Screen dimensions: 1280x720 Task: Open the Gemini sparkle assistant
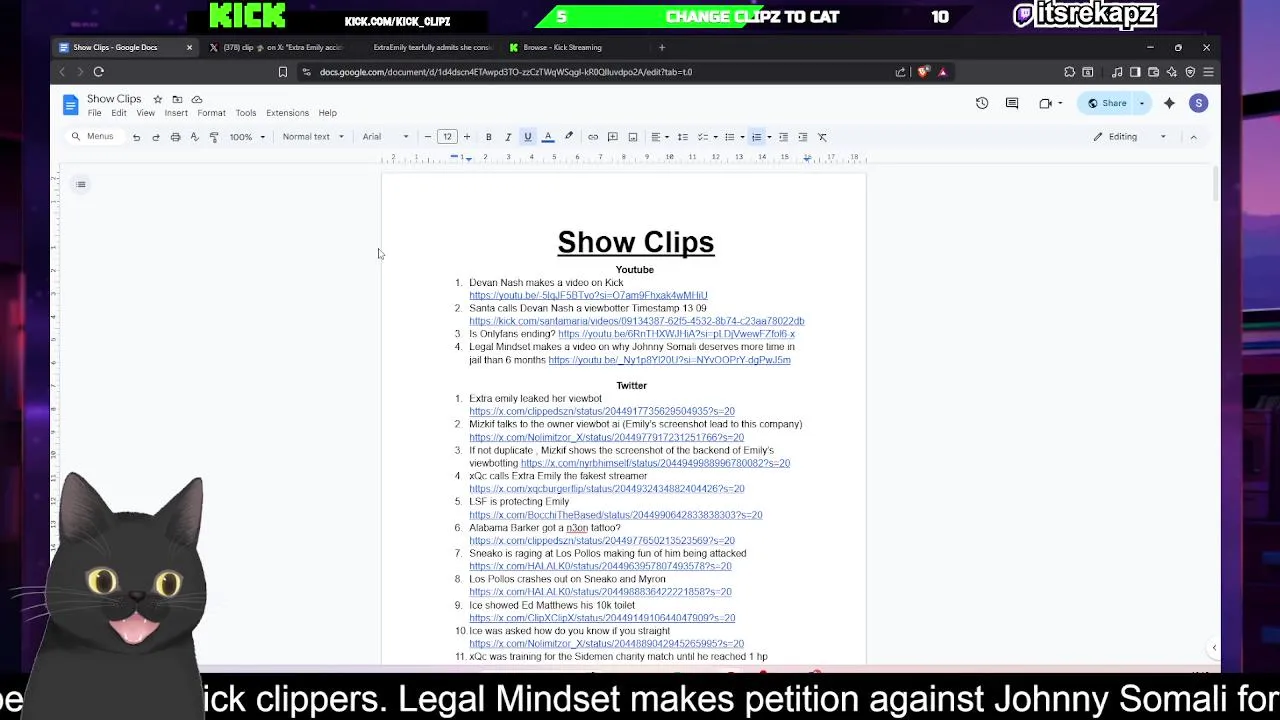1169,103
